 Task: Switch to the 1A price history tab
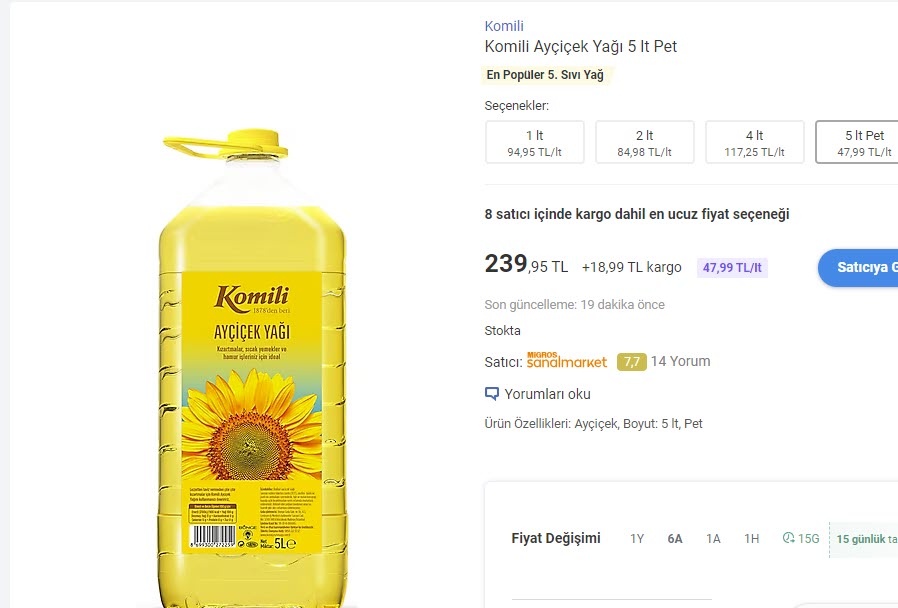coord(714,538)
